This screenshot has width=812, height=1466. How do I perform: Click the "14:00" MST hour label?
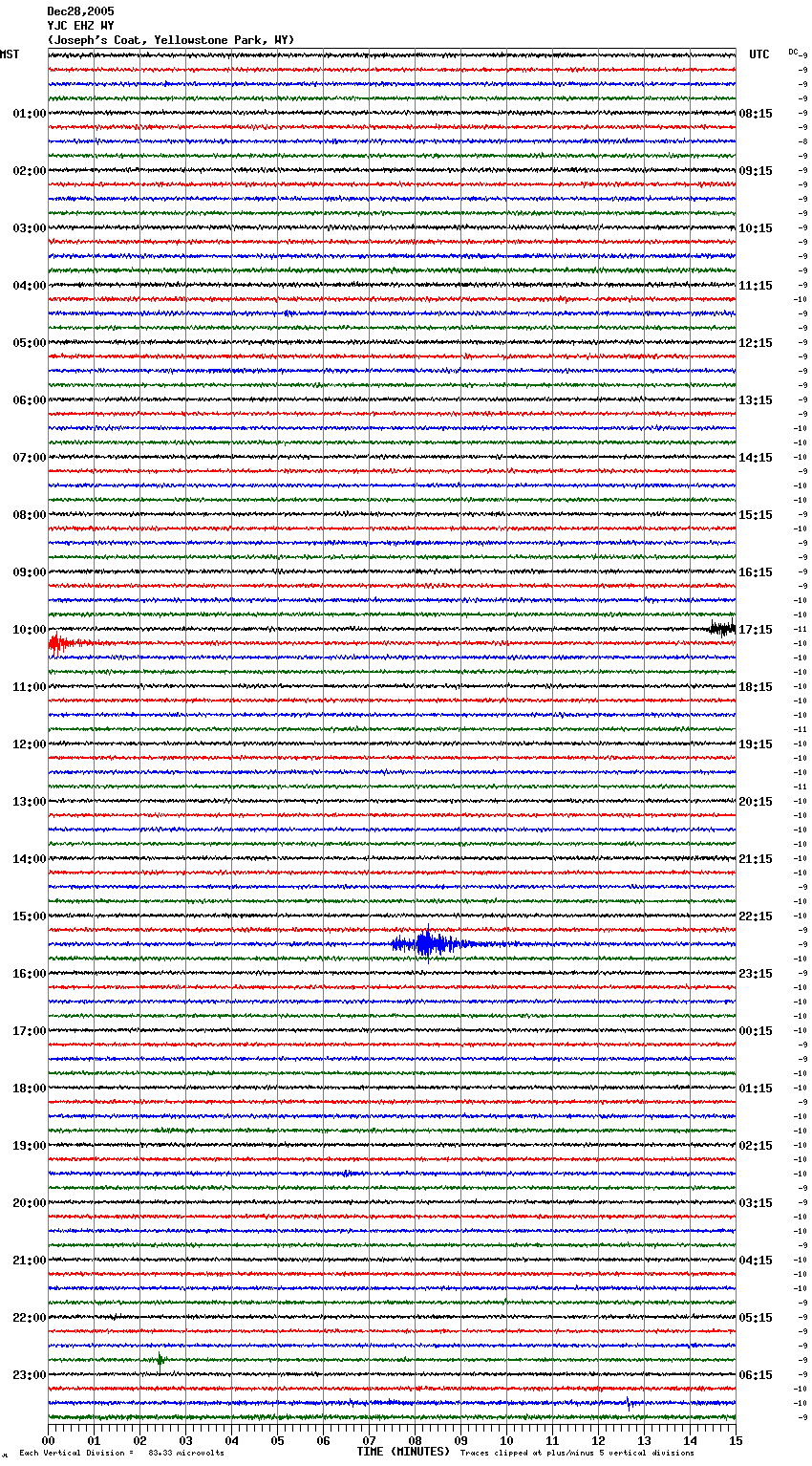29,859
